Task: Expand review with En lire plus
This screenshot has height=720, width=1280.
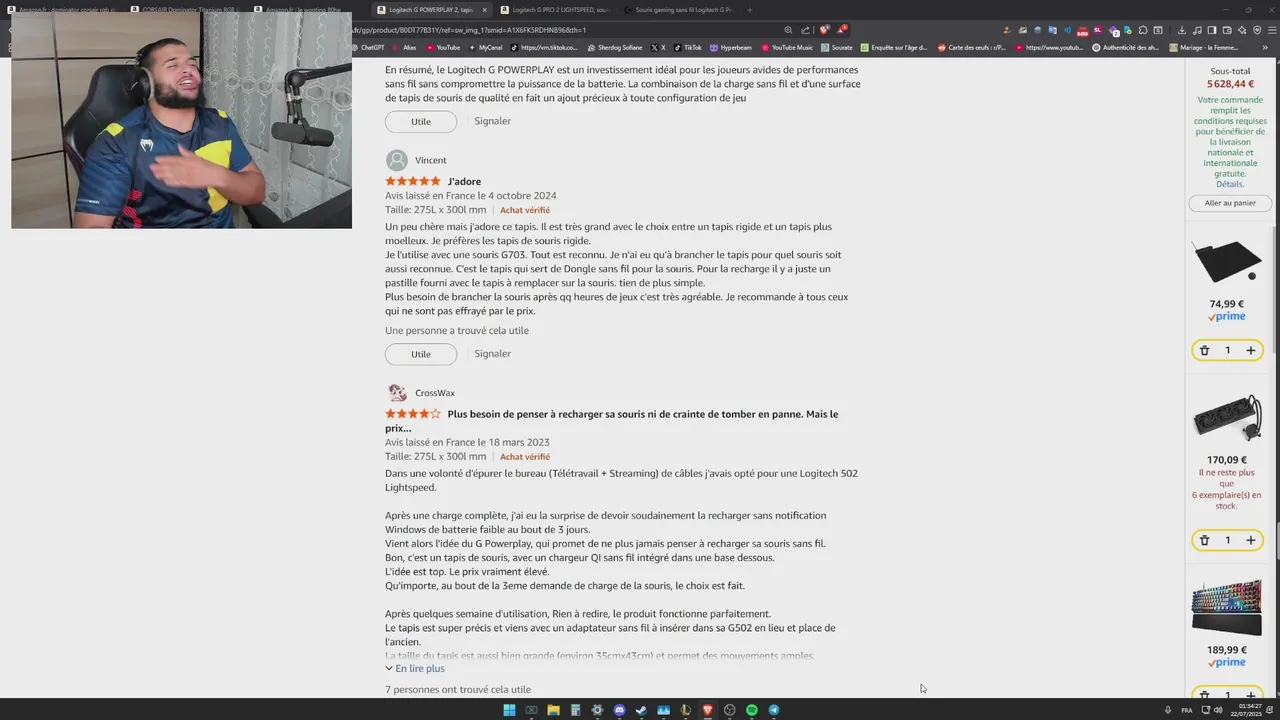Action: coord(415,668)
